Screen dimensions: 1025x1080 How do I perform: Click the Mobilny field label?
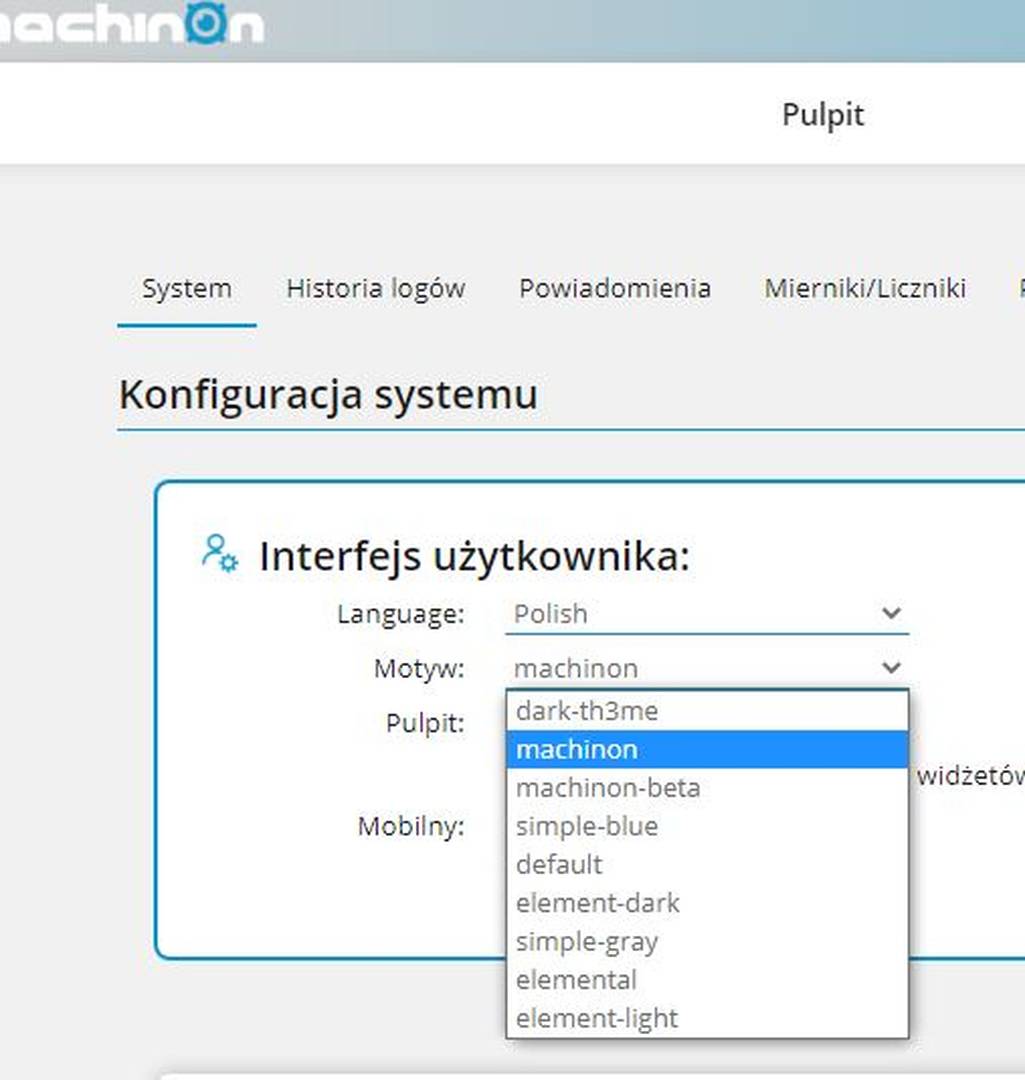click(411, 826)
